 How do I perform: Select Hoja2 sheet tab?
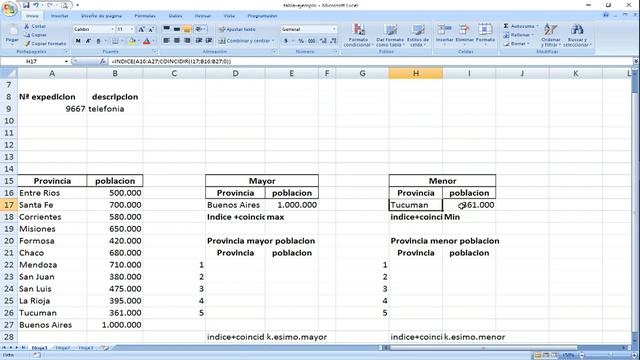pyautogui.click(x=62, y=348)
